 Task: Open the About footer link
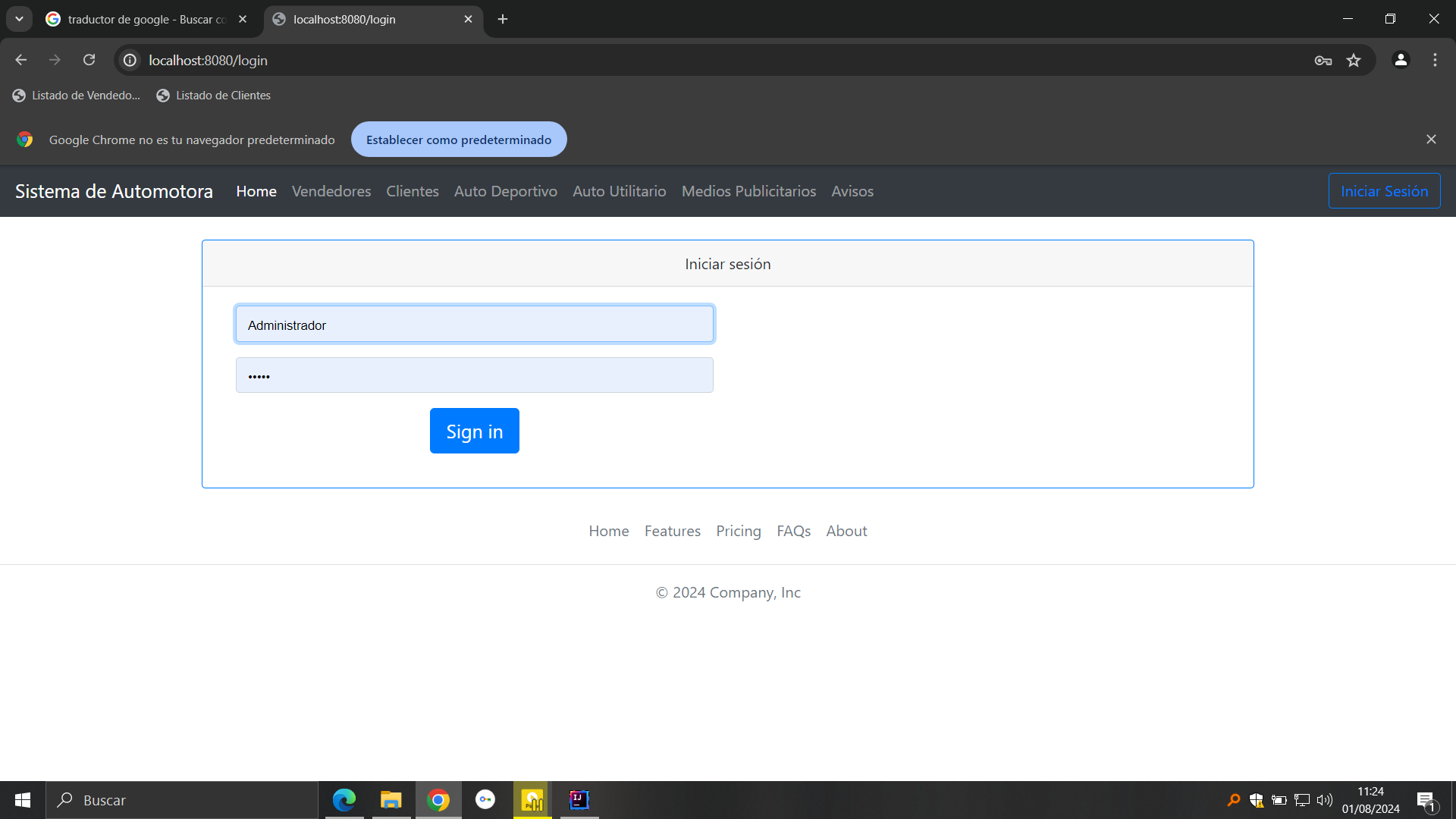pos(846,531)
